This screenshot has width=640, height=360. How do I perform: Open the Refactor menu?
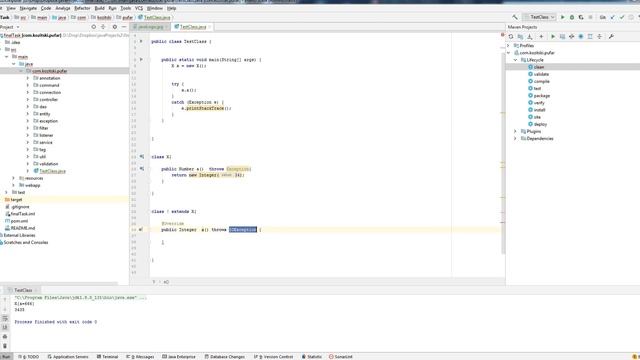click(x=82, y=8)
